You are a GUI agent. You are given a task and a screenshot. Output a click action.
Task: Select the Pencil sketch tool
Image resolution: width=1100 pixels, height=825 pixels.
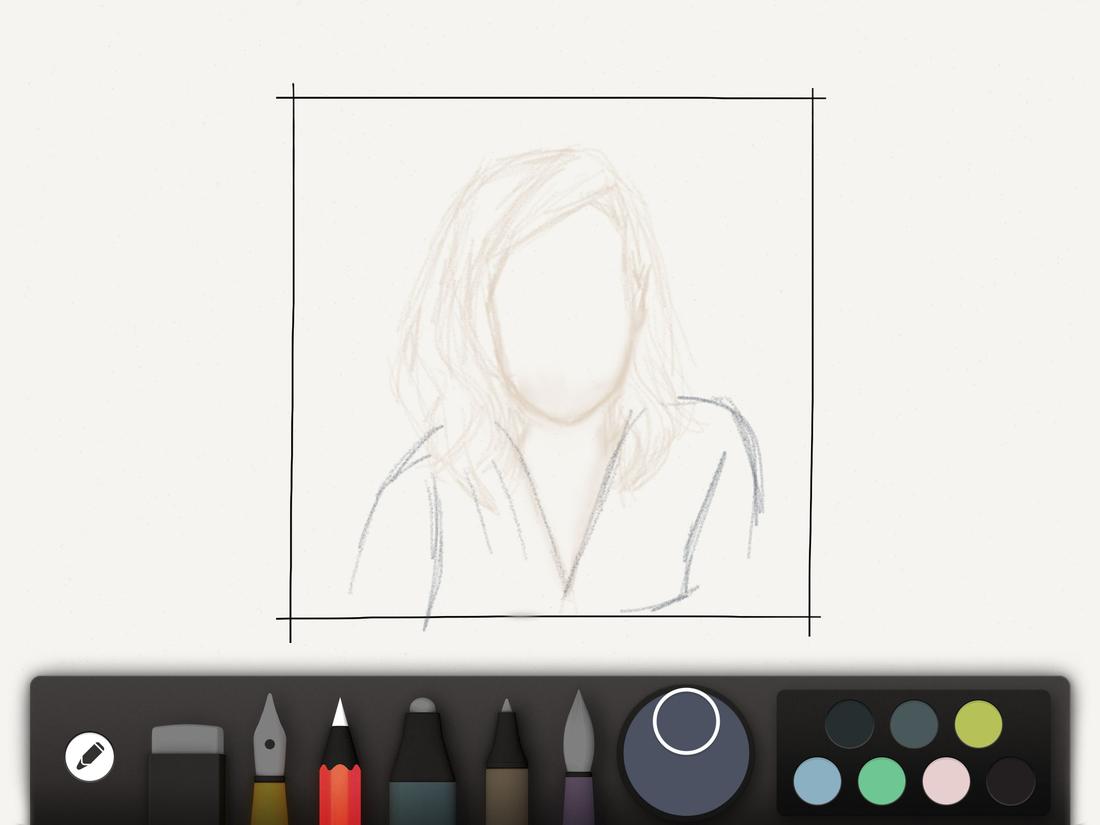pos(344,760)
